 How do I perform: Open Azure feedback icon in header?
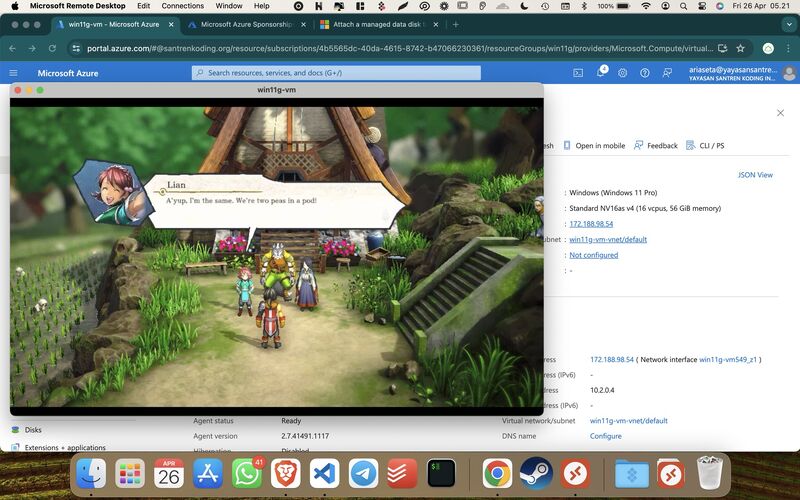point(667,73)
